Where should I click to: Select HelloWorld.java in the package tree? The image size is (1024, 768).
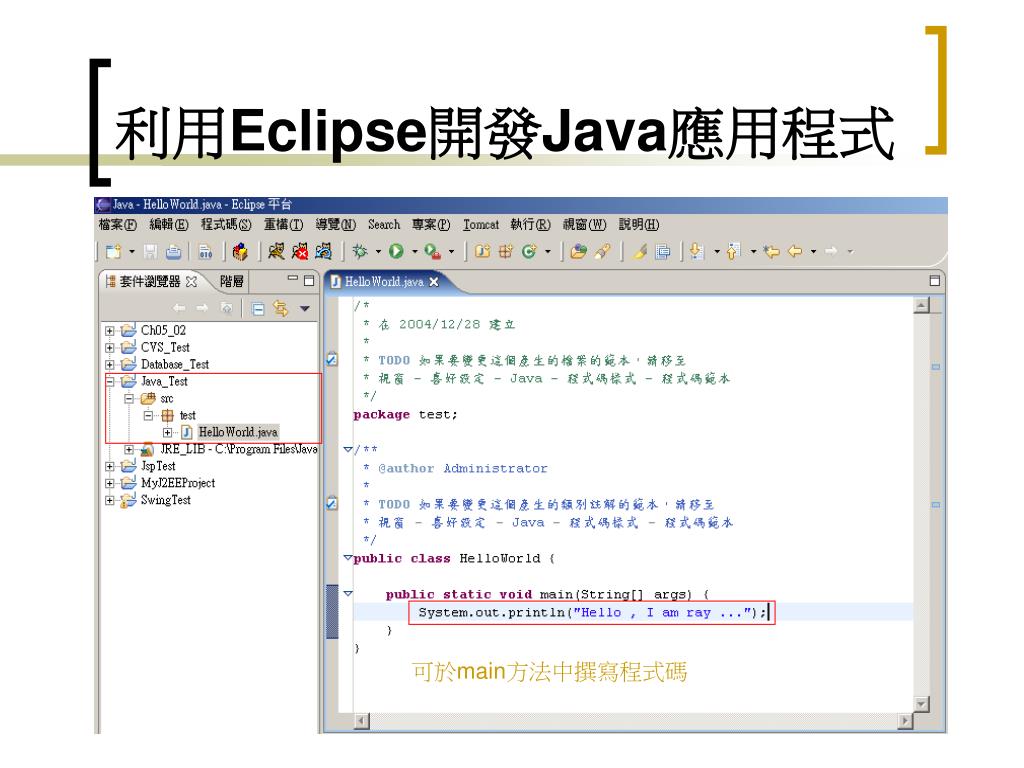point(238,432)
